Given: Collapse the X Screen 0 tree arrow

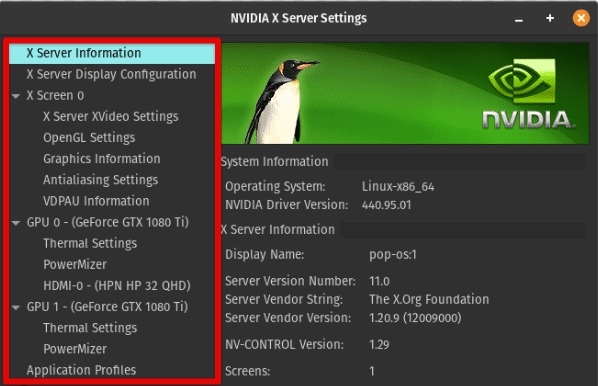Looking at the screenshot, I should point(16,96).
